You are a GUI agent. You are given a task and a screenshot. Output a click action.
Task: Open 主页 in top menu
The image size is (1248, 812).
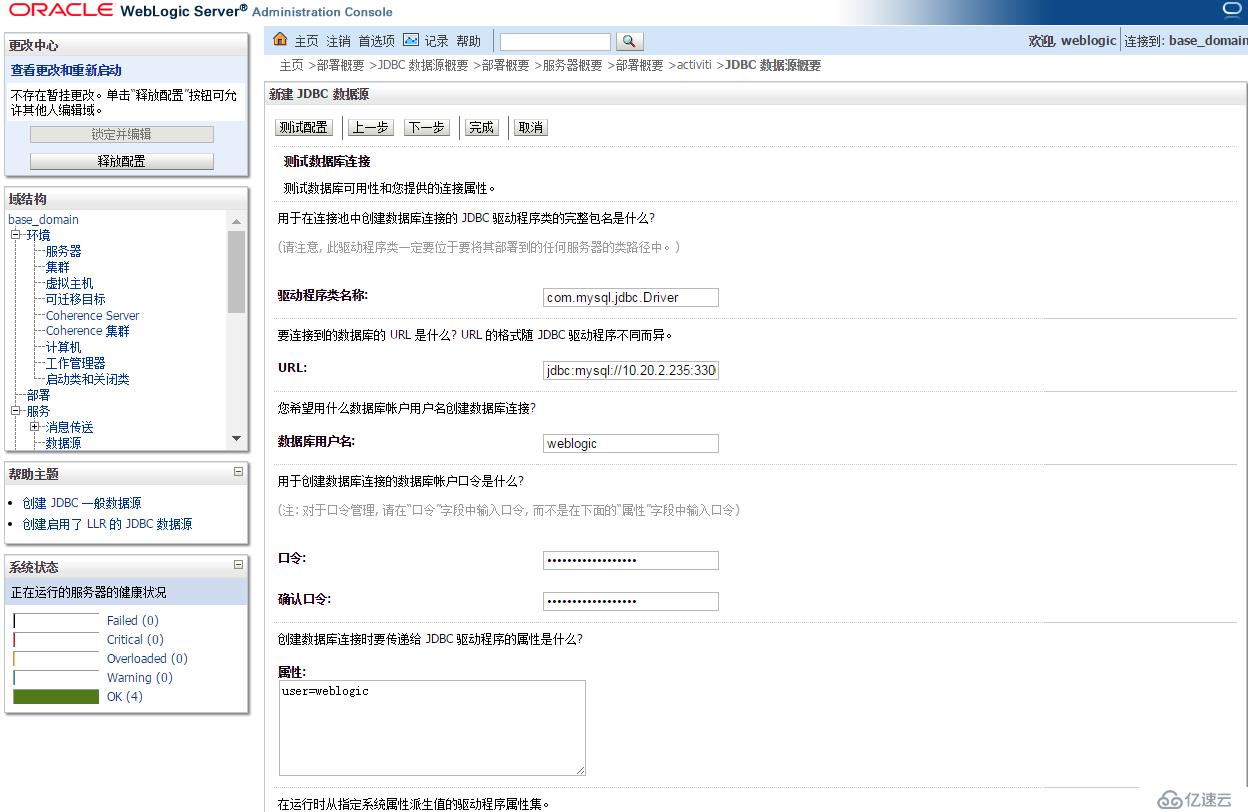(x=306, y=41)
